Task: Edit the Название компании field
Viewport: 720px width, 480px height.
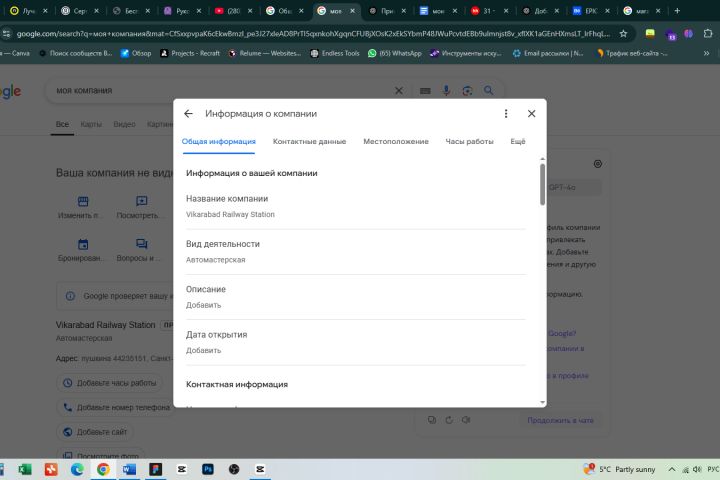Action: pyautogui.click(x=356, y=207)
